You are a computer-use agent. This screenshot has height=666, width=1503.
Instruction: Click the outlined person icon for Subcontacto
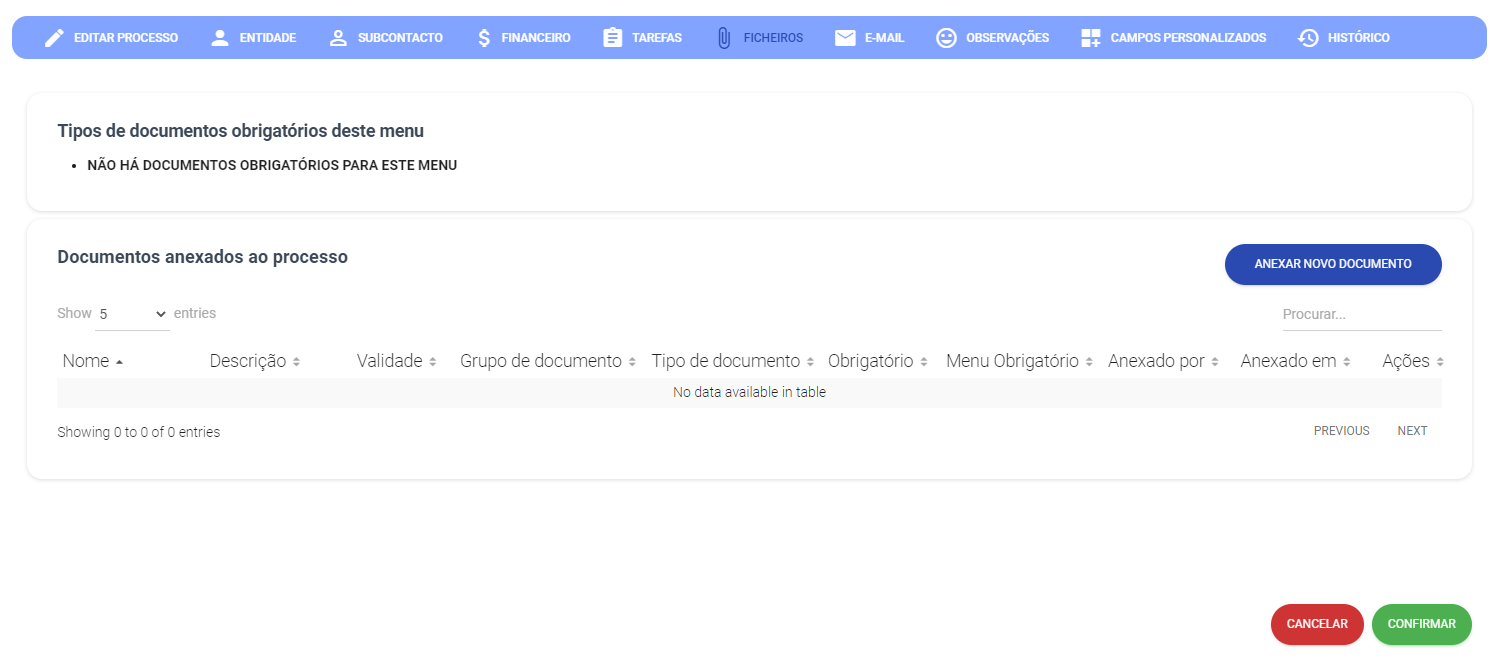pos(338,38)
